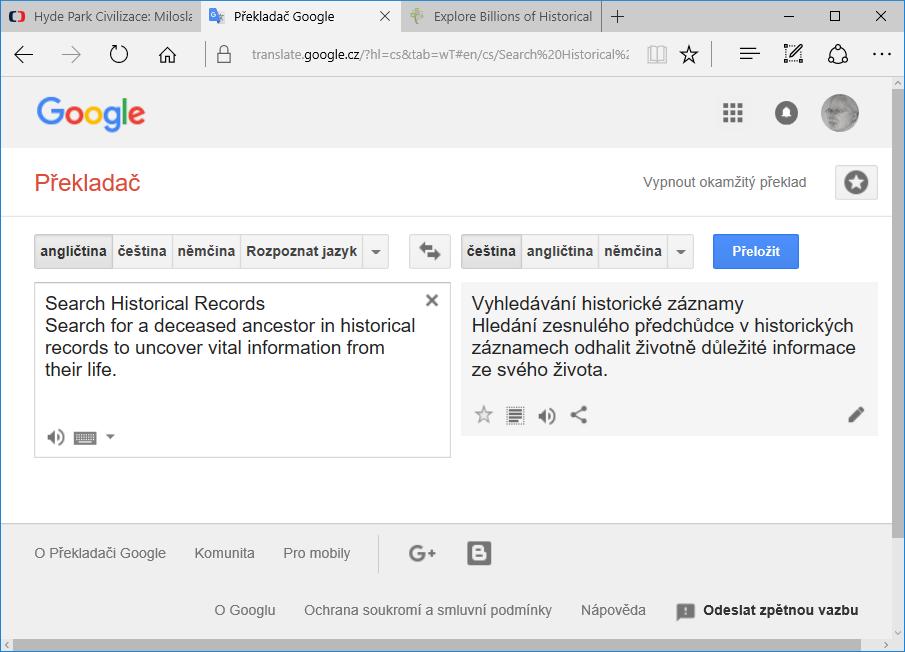This screenshot has height=652, width=905.
Task: Choose Rozpoznat jazyk detect language
Action: [x=301, y=252]
